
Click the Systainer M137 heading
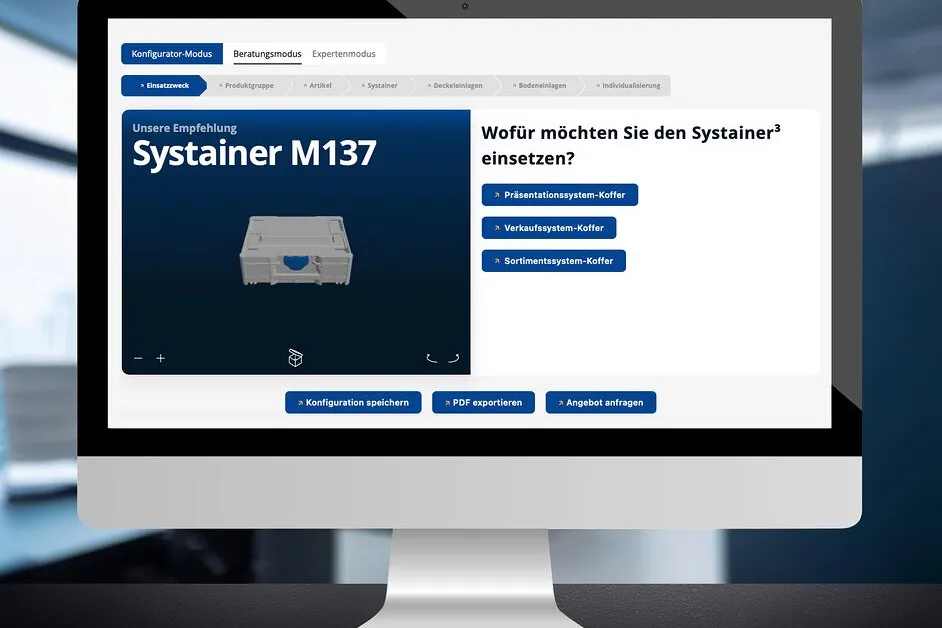tap(254, 153)
